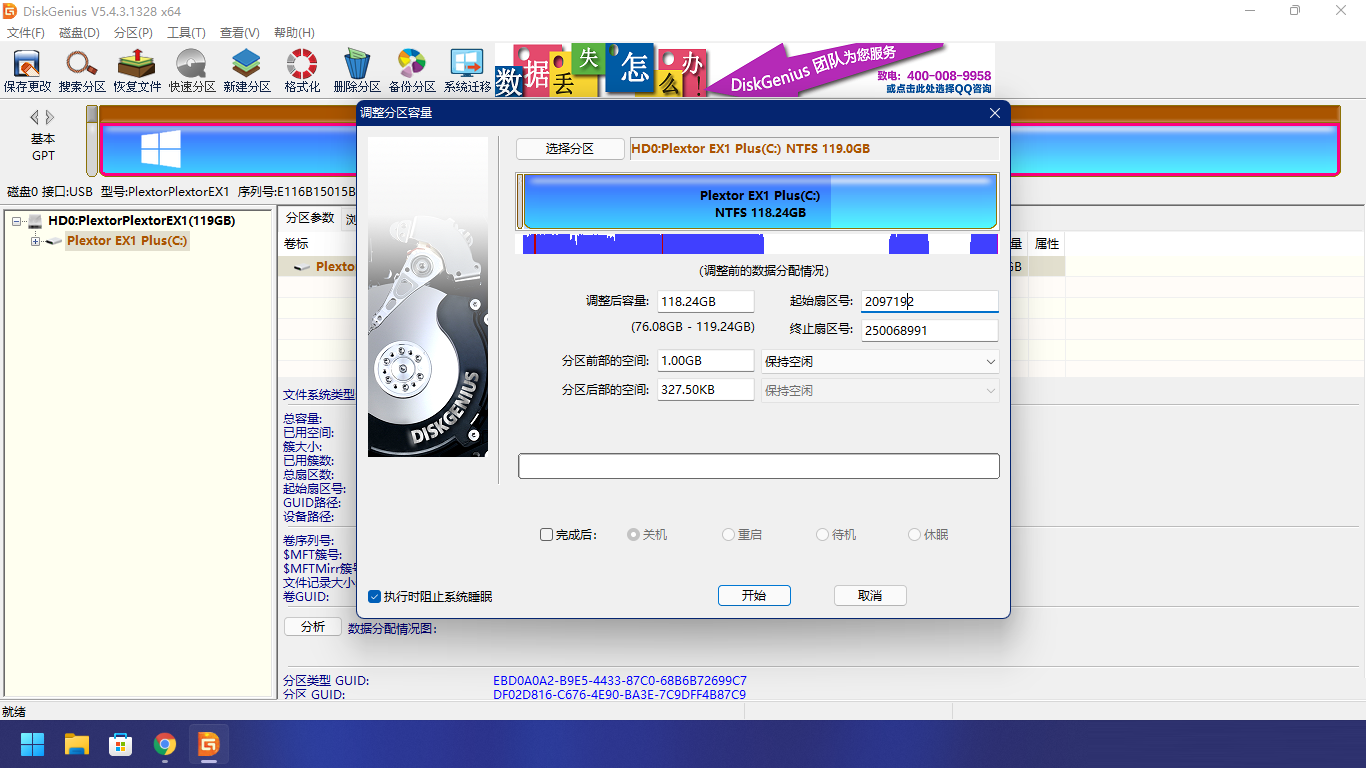1366x768 pixels.
Task: Click the Windows logo on the disk map
Action: point(161,149)
